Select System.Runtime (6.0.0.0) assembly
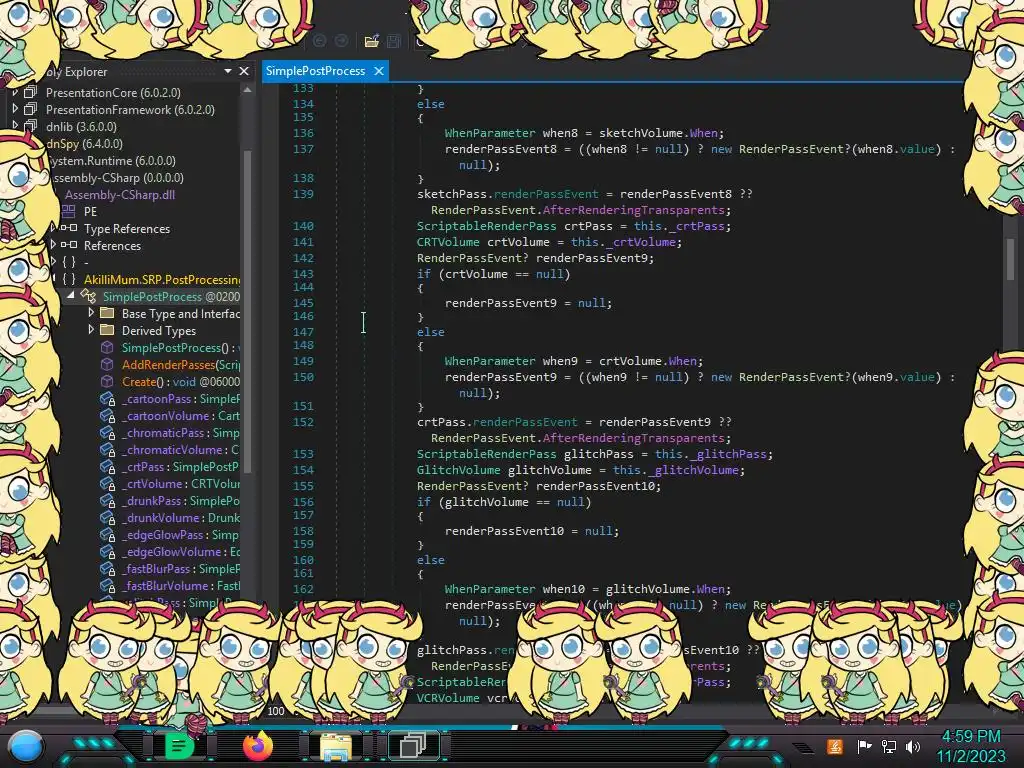This screenshot has width=1024, height=768. 112,161
